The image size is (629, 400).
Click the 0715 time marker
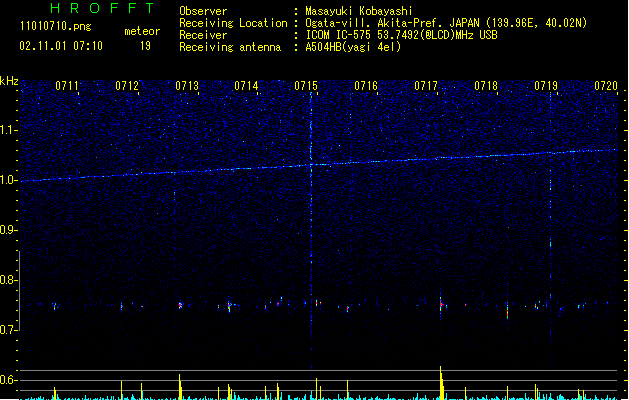[306, 86]
